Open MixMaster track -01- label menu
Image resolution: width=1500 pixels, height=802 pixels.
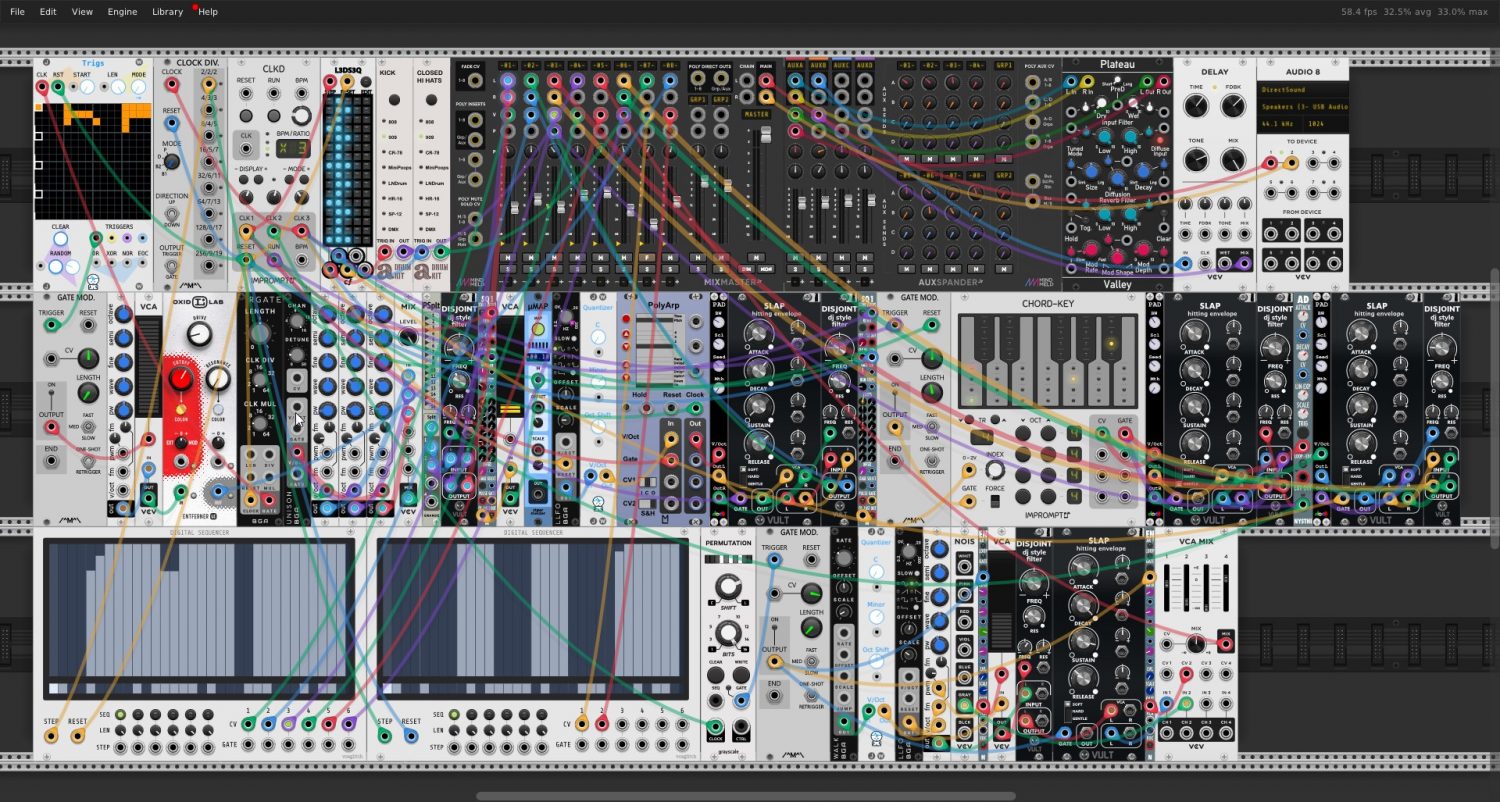[x=507, y=66]
